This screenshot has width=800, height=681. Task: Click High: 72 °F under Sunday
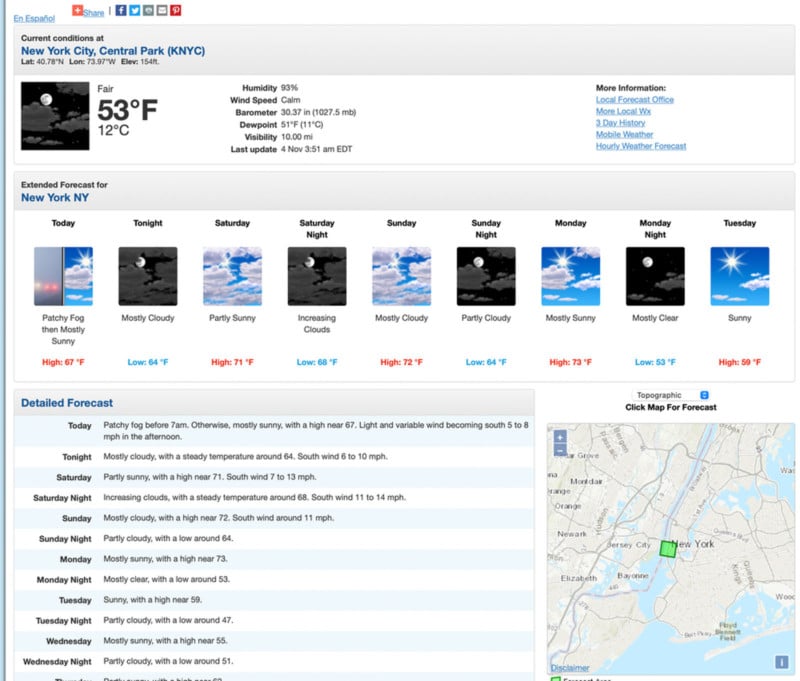[x=402, y=362]
